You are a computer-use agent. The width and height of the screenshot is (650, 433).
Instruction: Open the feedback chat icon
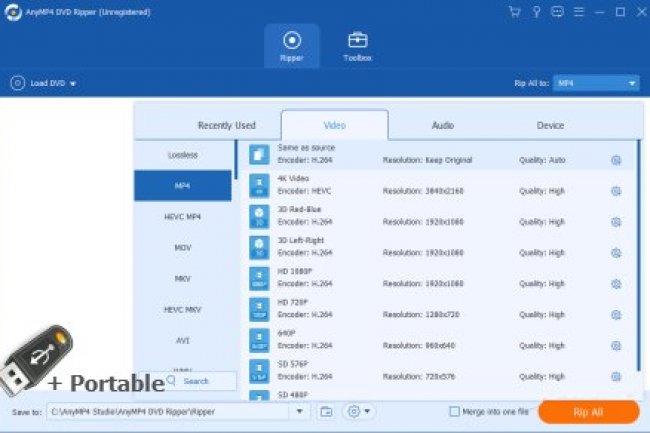(557, 12)
